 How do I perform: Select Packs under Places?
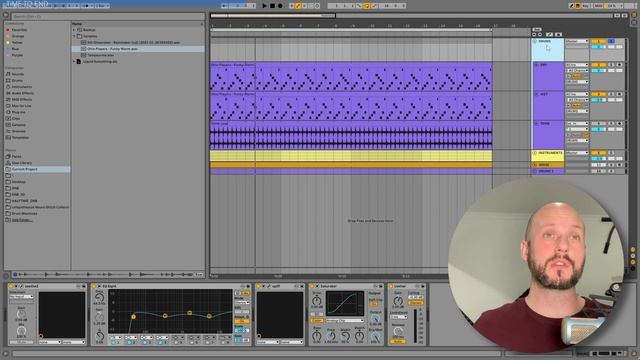coord(16,156)
